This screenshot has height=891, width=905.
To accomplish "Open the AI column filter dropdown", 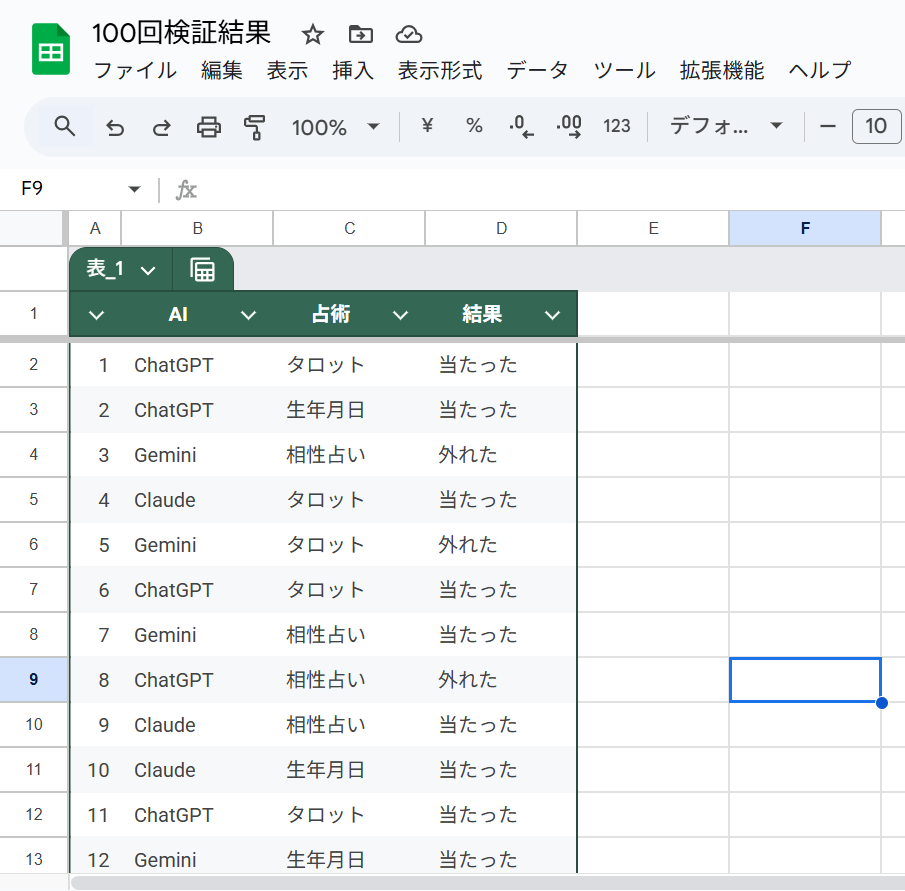I will pyautogui.click(x=248, y=313).
